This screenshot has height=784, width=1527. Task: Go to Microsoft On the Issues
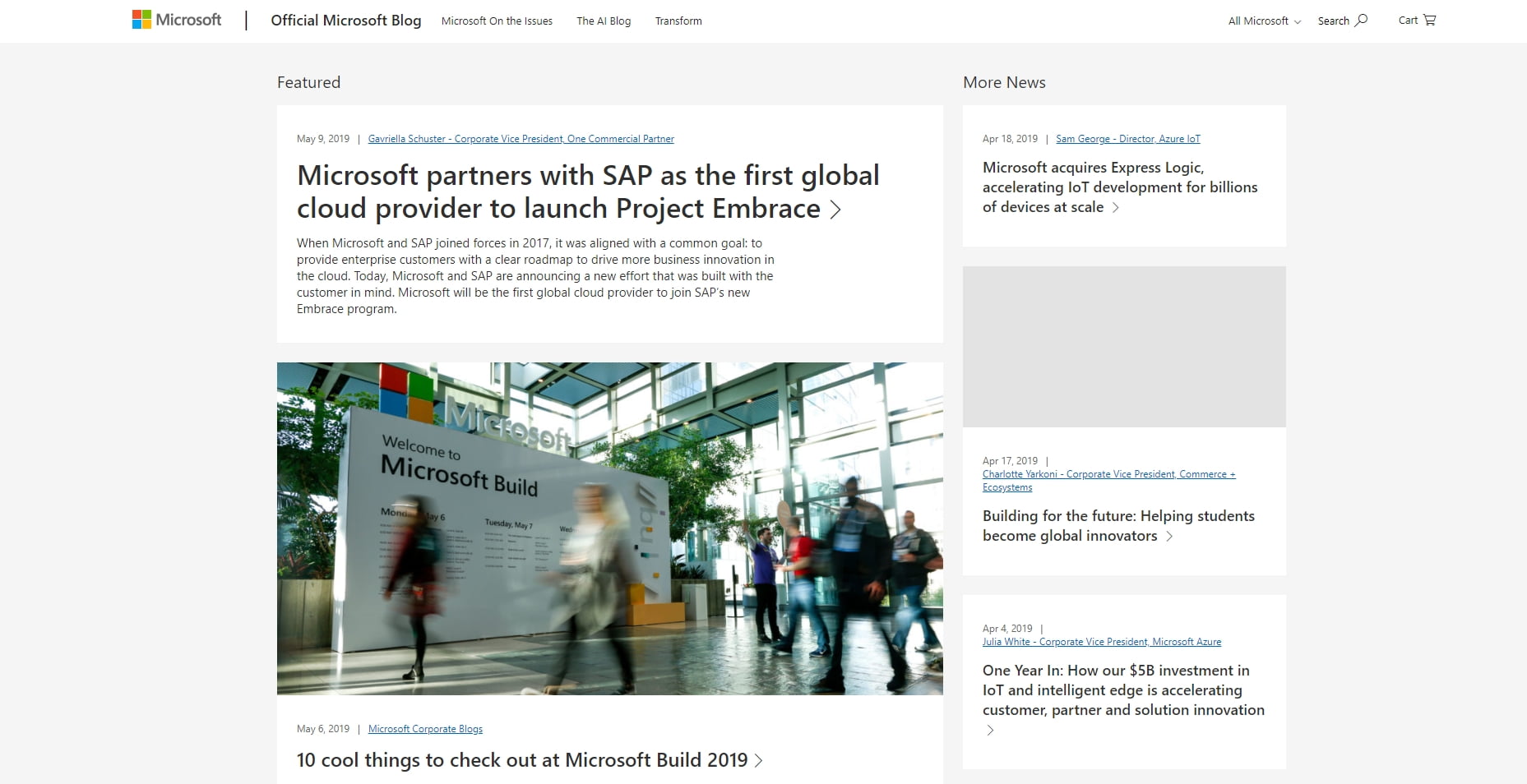tap(497, 21)
